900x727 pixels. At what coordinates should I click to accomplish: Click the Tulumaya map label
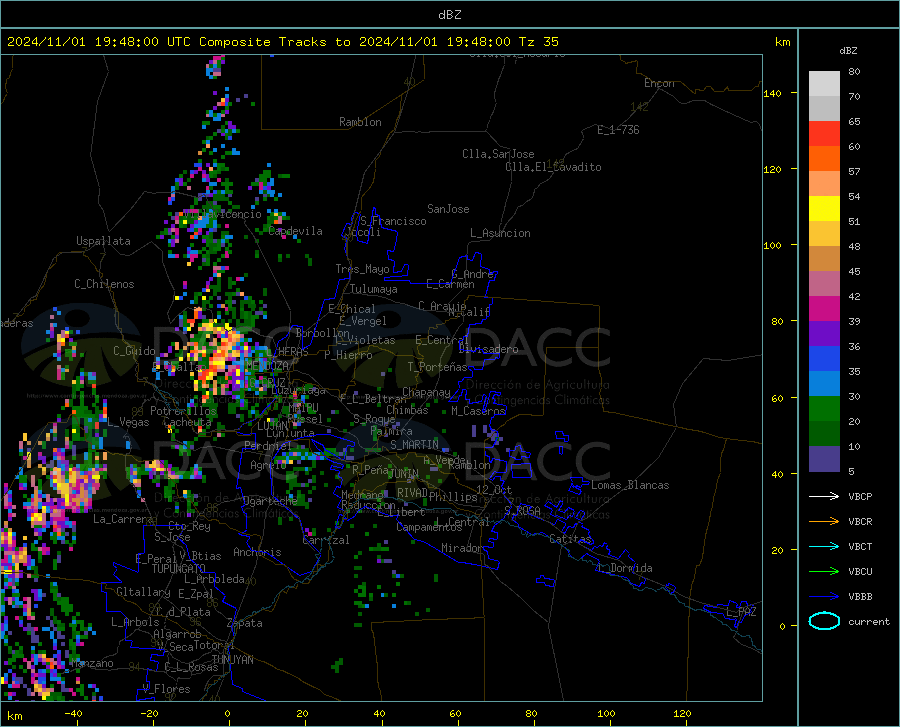click(x=374, y=289)
